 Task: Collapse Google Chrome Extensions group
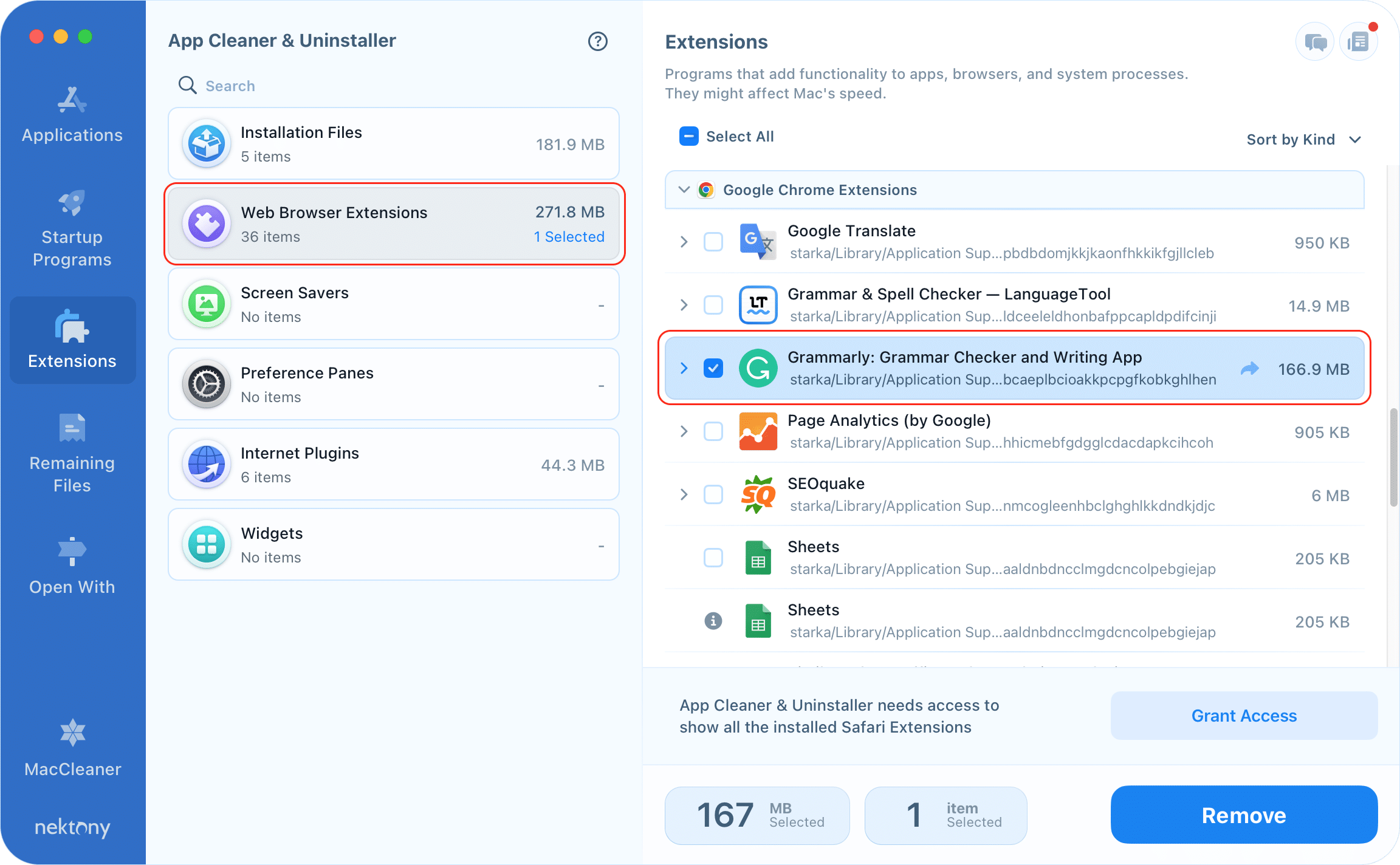683,189
